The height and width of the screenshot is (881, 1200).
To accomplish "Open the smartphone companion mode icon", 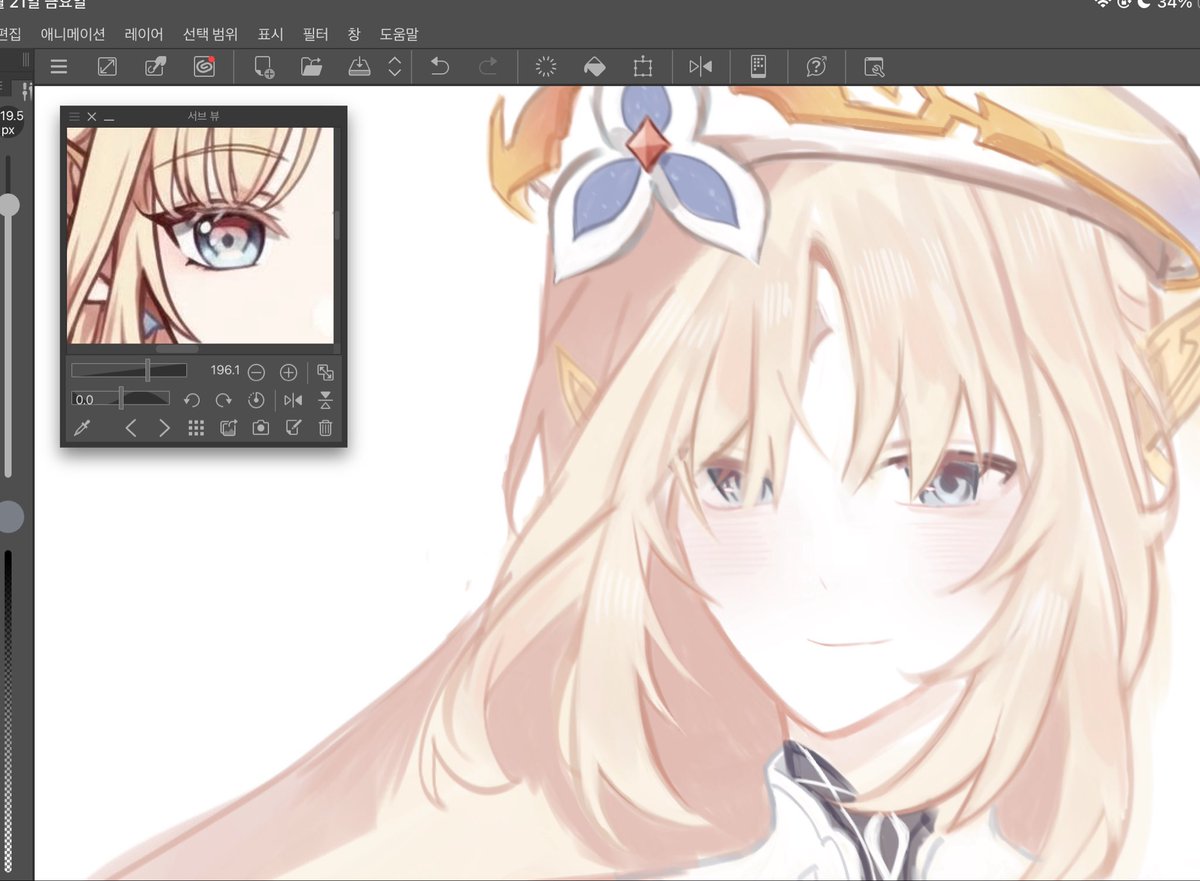I will pos(758,67).
